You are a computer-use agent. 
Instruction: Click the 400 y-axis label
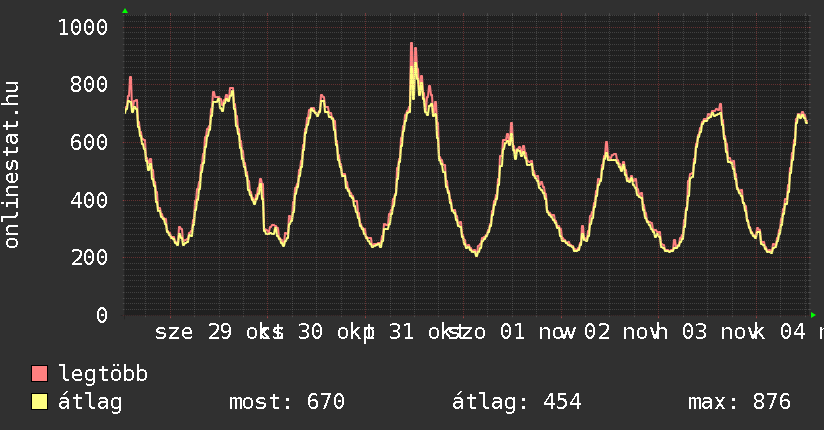click(88, 200)
